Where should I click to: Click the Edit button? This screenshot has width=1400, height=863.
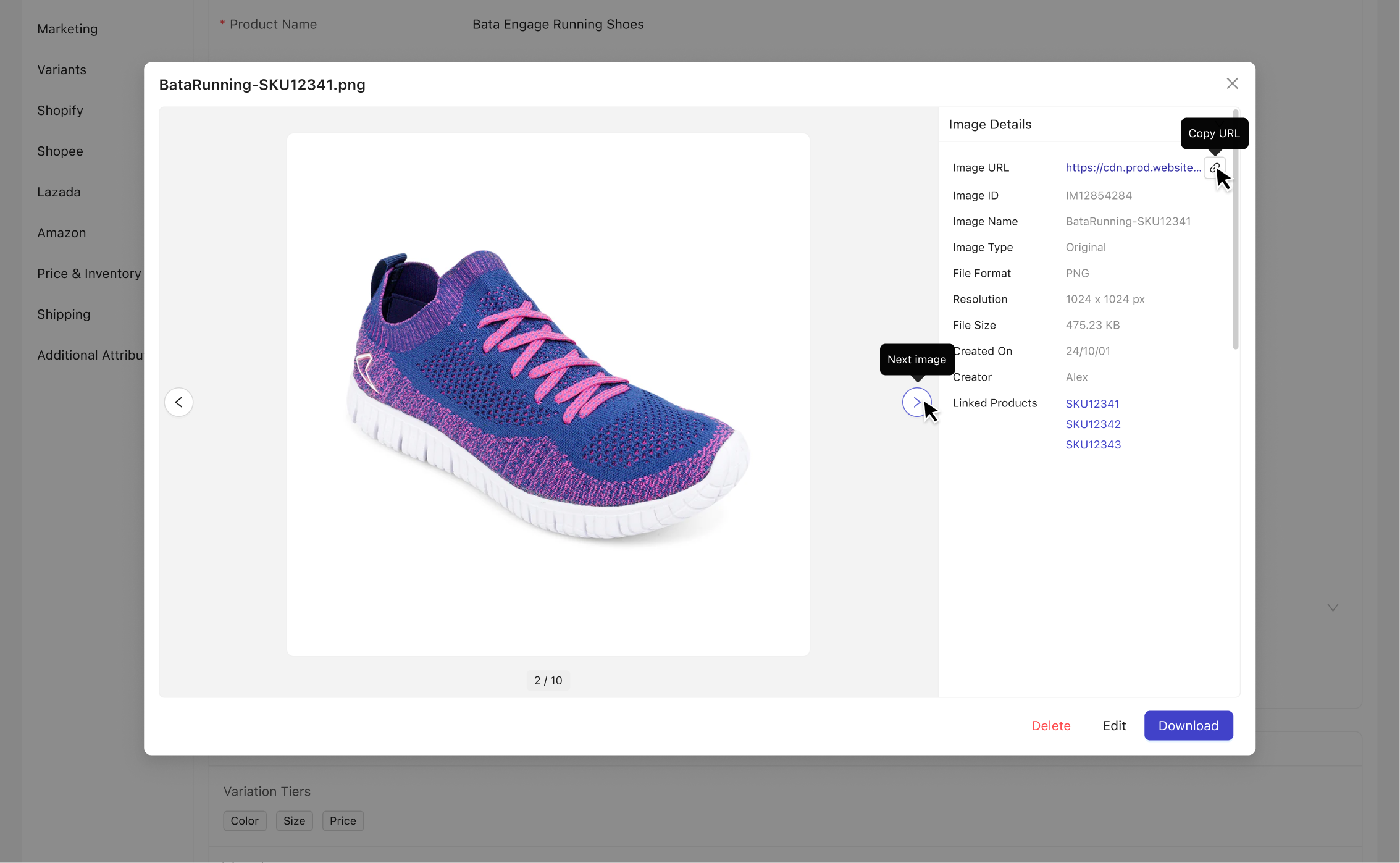pyautogui.click(x=1113, y=725)
